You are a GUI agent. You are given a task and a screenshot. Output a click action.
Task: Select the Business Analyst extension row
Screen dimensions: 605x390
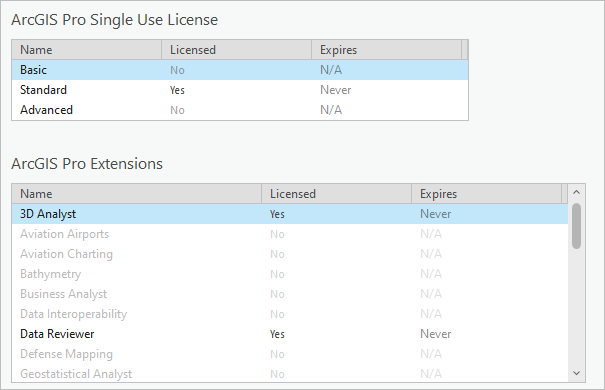click(290, 294)
